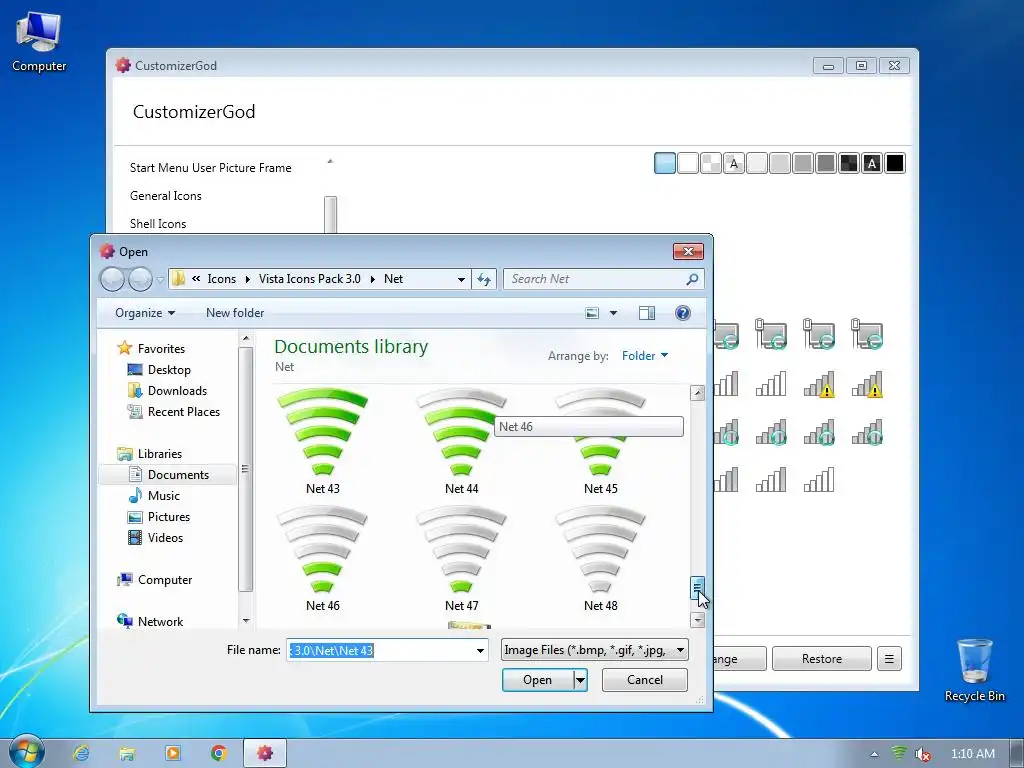Open the CustomizerGod hamburger menu
Viewport: 1024px width, 768px height.
(889, 659)
